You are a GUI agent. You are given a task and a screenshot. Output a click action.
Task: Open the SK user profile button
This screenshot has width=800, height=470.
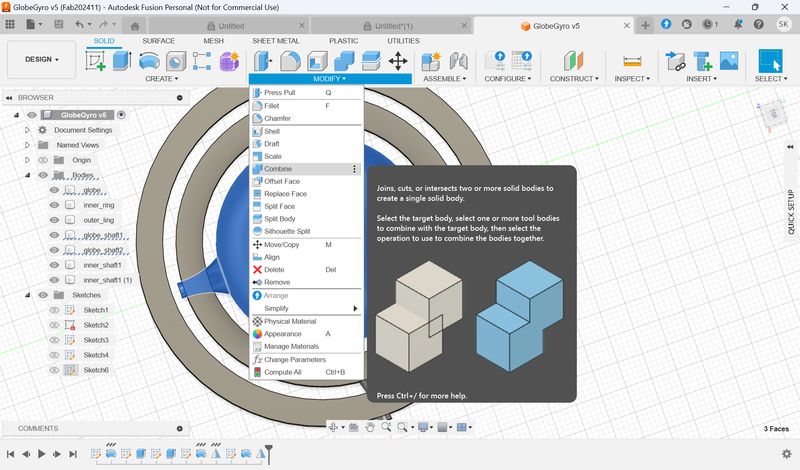point(783,24)
